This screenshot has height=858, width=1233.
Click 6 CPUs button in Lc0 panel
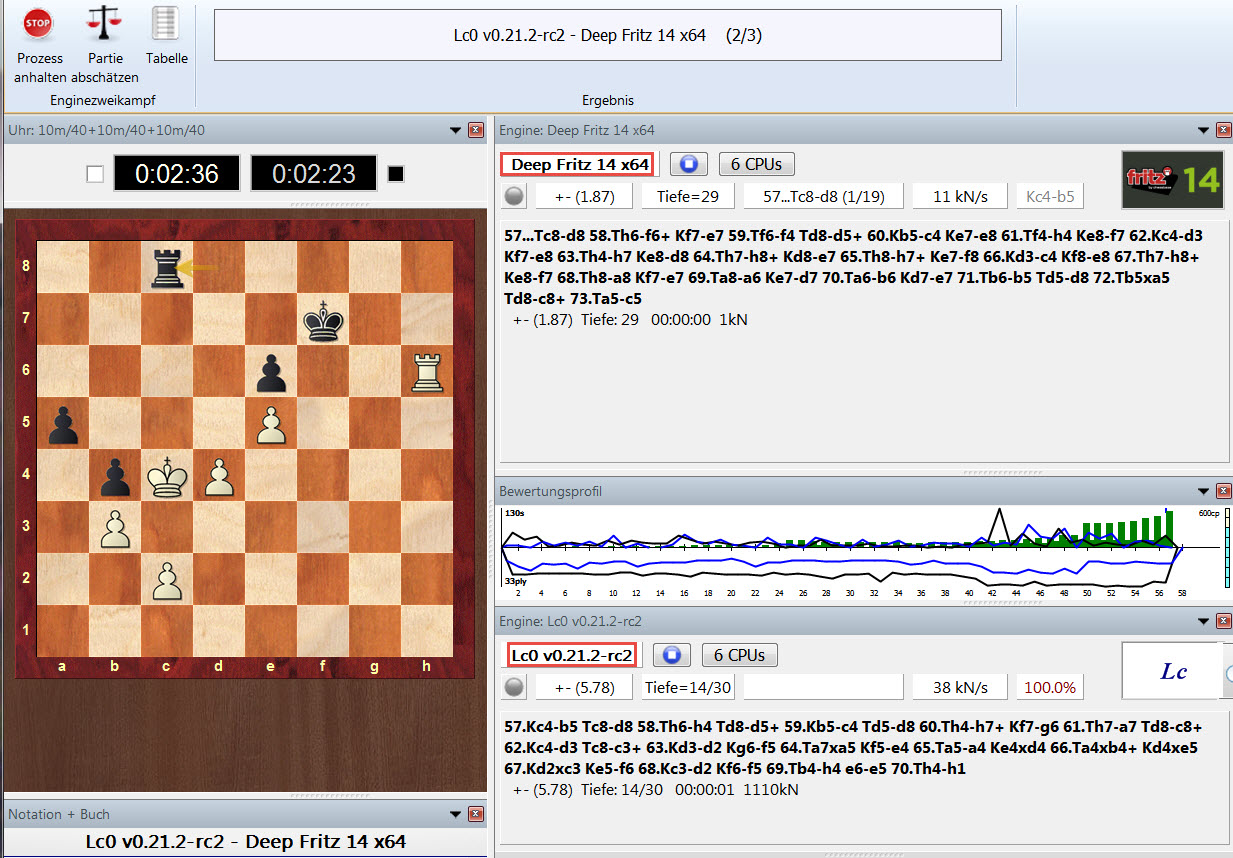[x=740, y=655]
